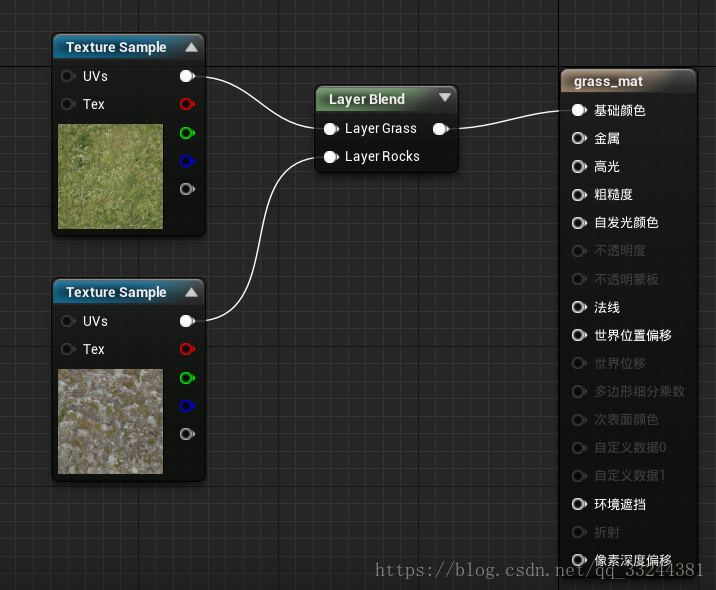Select the bottom Texture Sample node title
This screenshot has width=716, height=590.
pos(116,292)
